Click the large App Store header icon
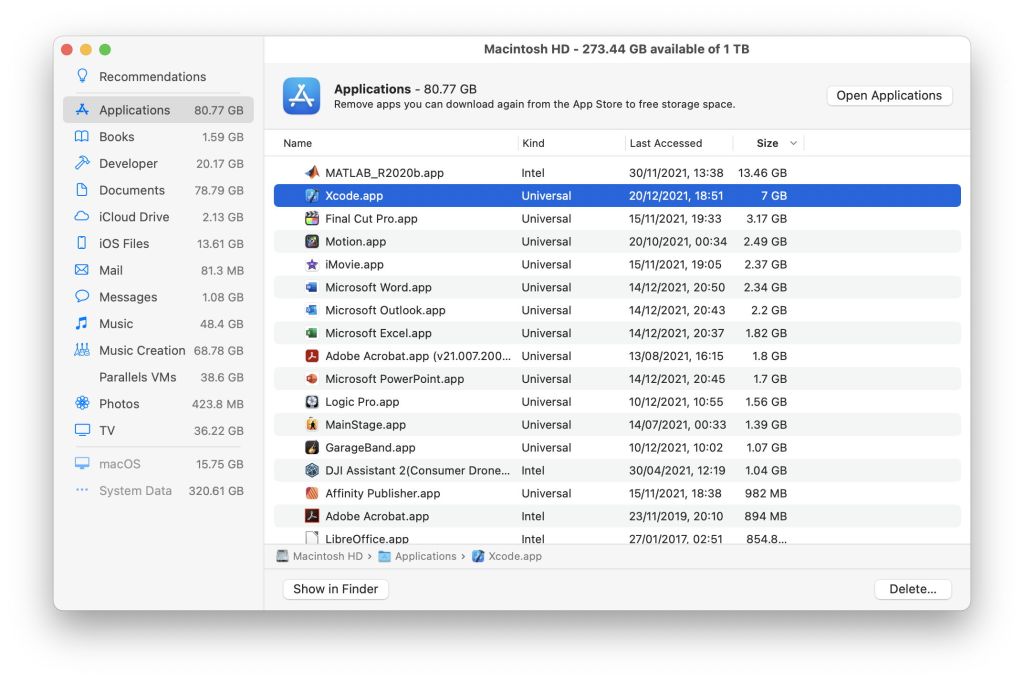Image resolution: width=1024 pixels, height=681 pixels. pyautogui.click(x=301, y=96)
